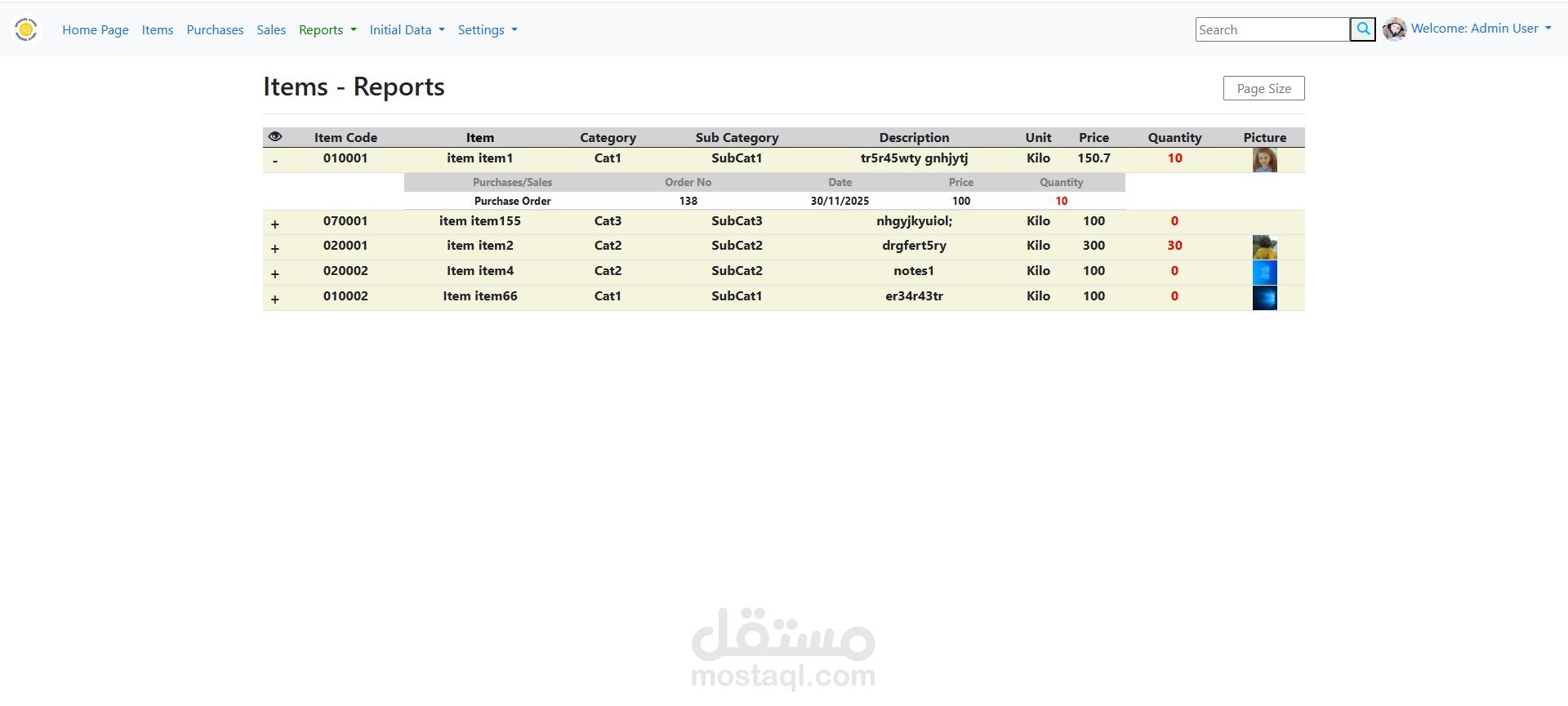Click the magnifier search button
Image resolution: width=1568 pixels, height=706 pixels.
coord(1363,29)
